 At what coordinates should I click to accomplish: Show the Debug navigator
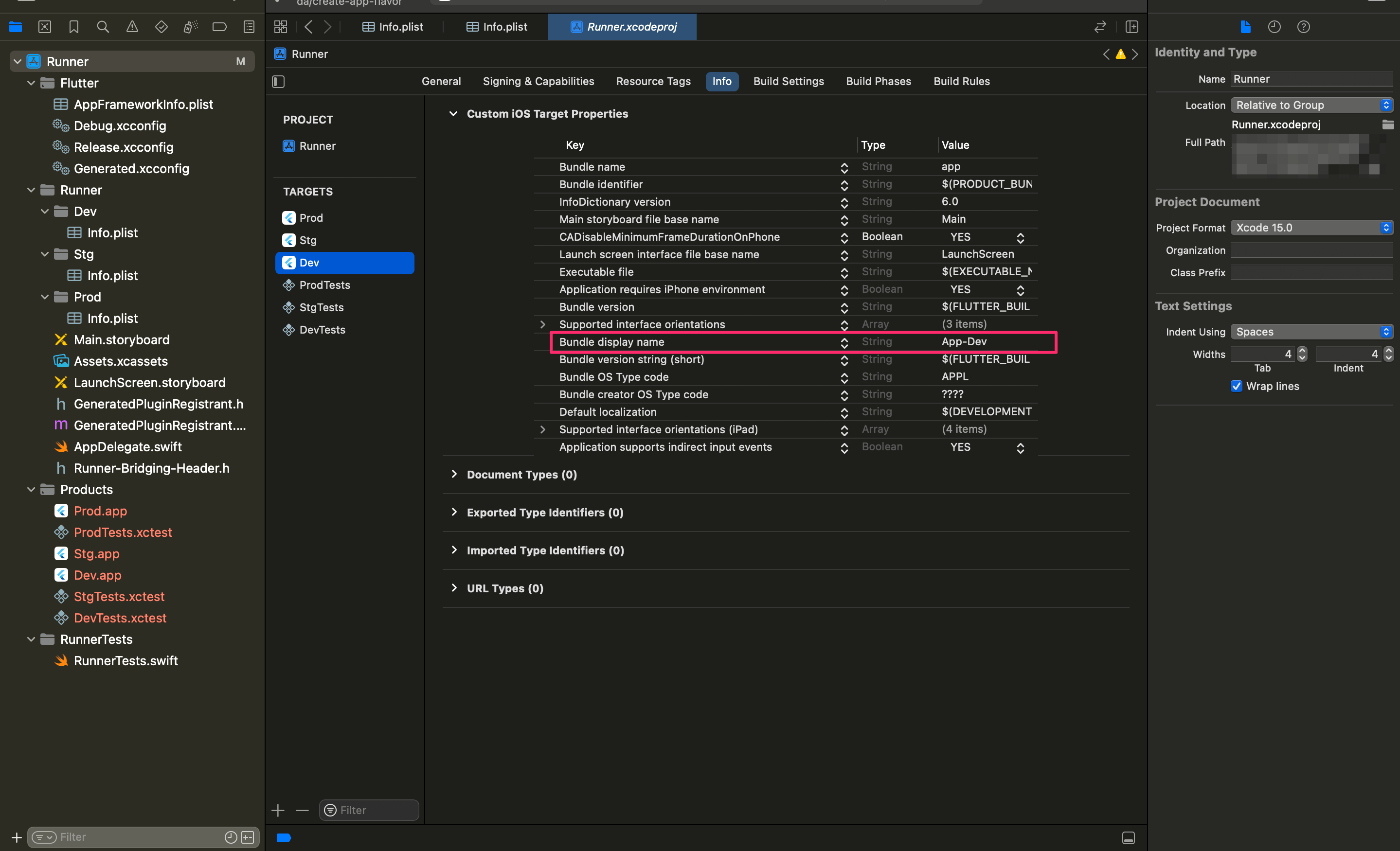tap(191, 27)
